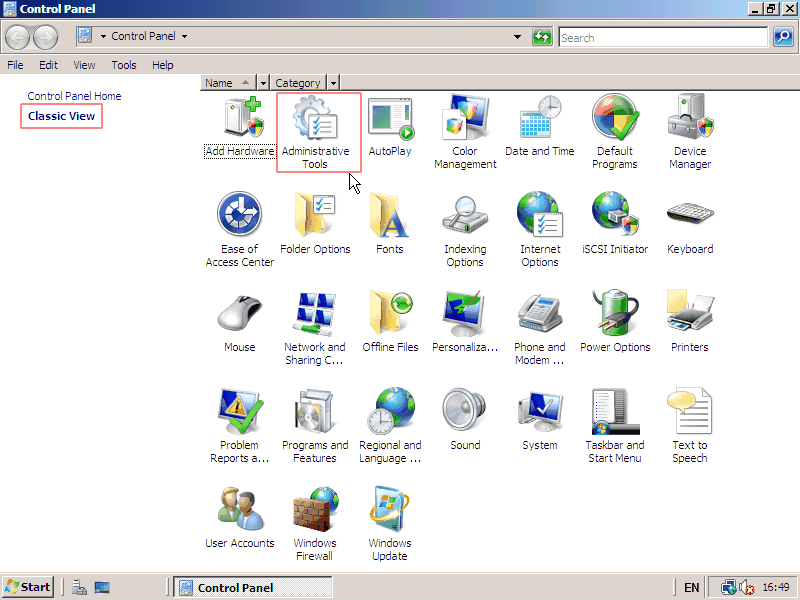The width and height of the screenshot is (800, 600).
Task: Open the Tools menu
Action: click(x=124, y=65)
